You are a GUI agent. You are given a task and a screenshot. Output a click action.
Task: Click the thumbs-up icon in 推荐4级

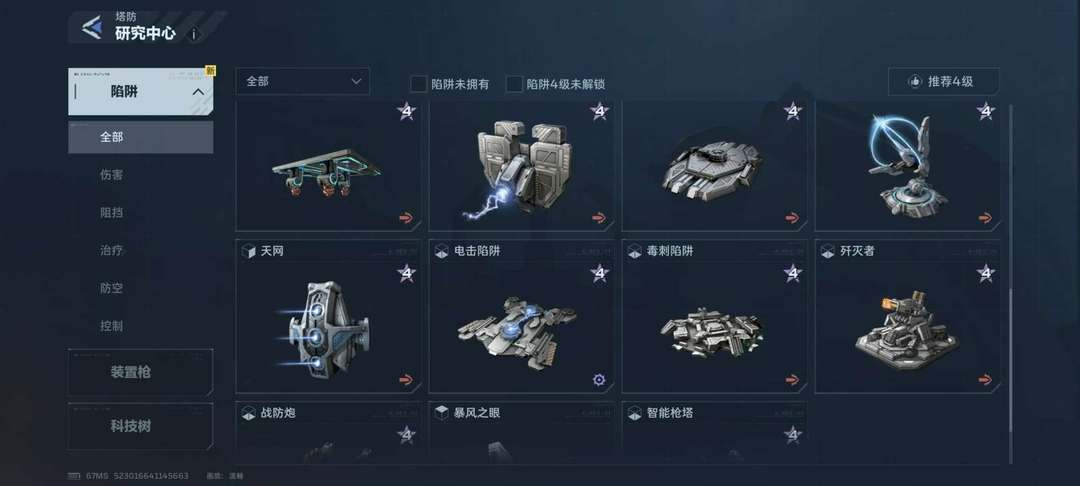click(915, 81)
